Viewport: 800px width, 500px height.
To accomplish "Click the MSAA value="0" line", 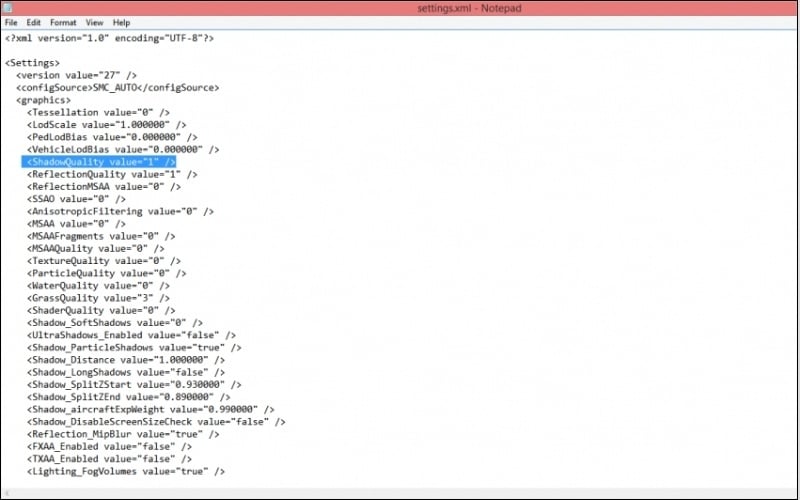I will pos(77,223).
